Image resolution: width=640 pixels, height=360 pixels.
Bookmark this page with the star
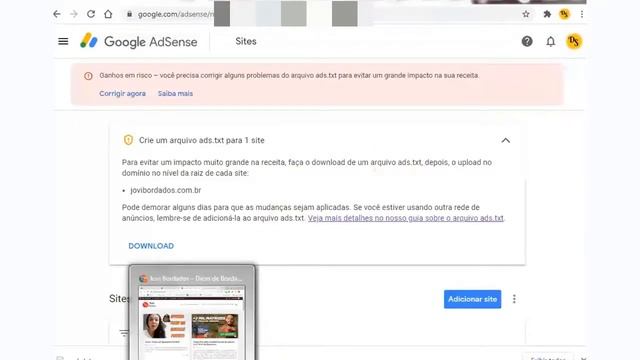point(526,14)
